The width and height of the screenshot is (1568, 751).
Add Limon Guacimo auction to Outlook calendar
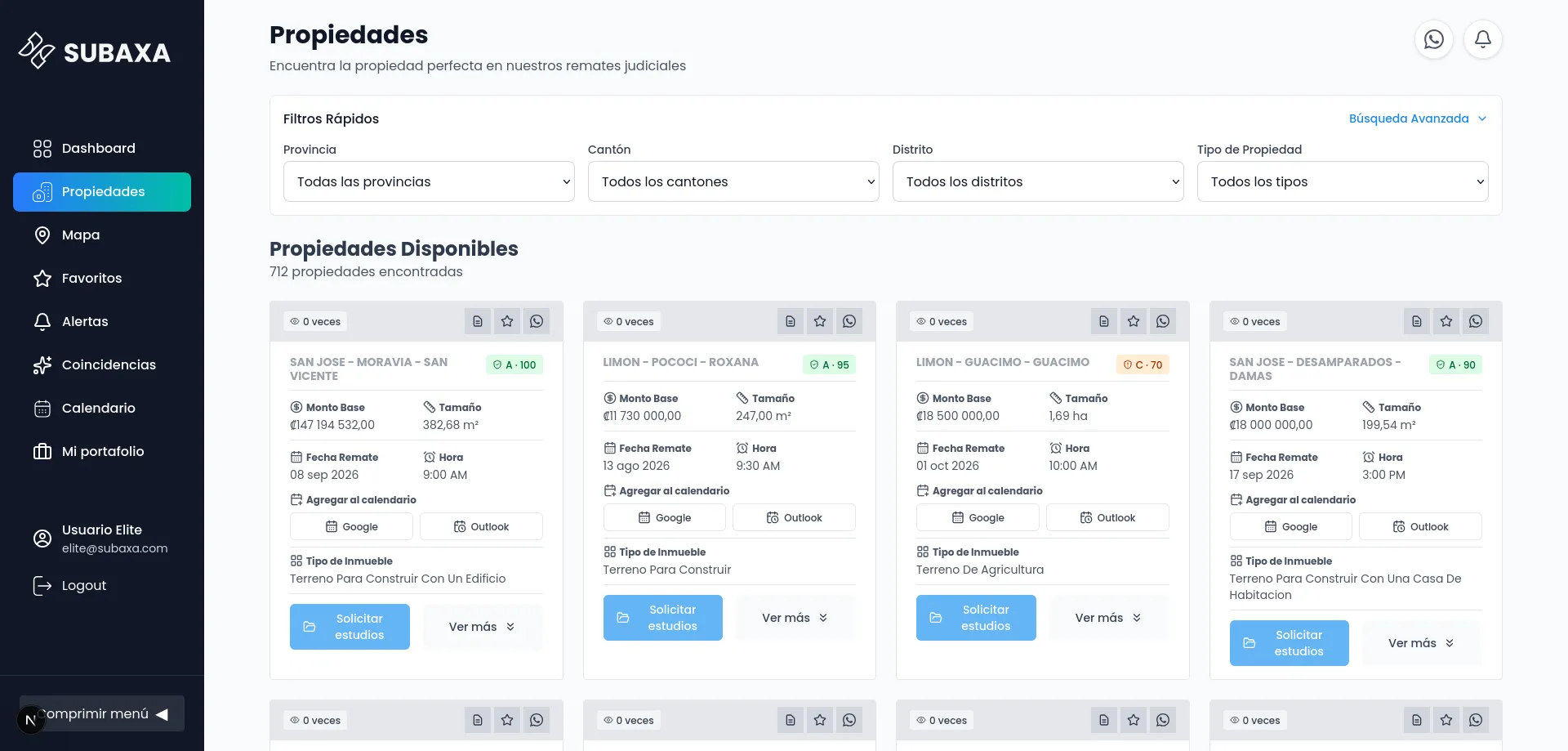coord(1107,517)
